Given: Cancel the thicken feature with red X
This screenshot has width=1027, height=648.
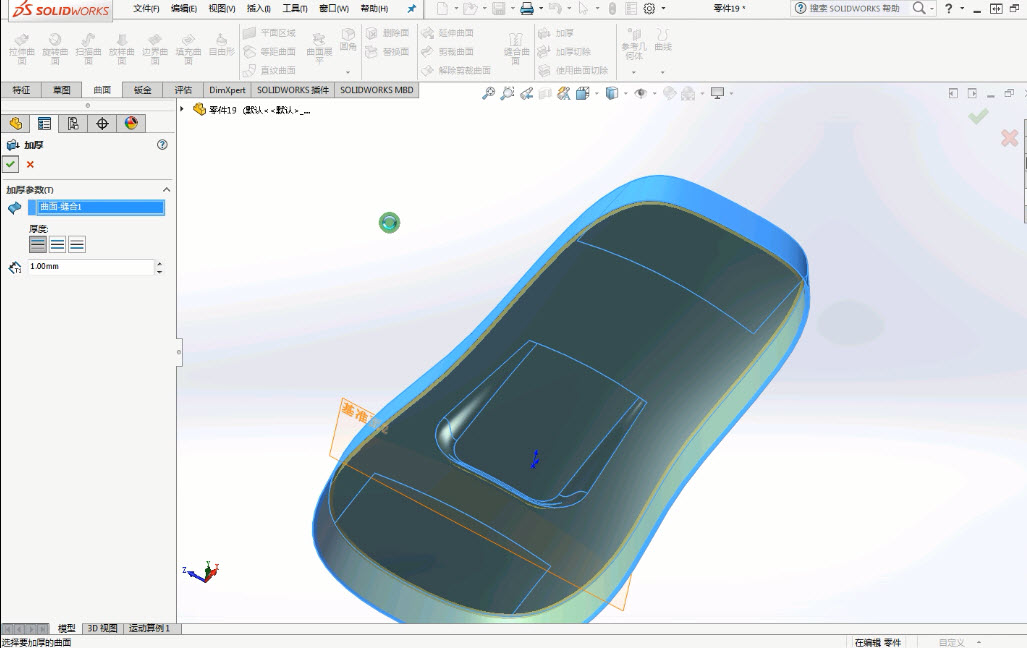Looking at the screenshot, I should click(x=30, y=164).
